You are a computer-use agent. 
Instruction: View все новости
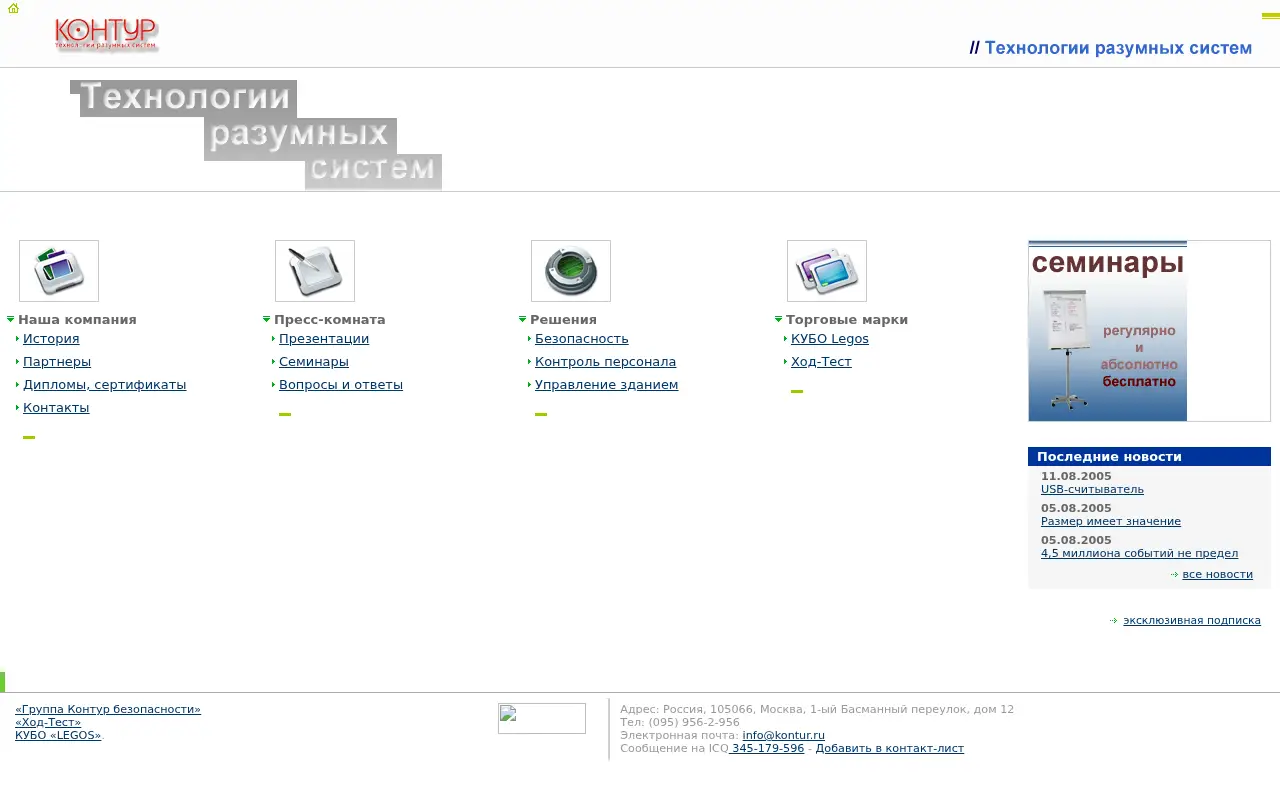[x=1217, y=575]
